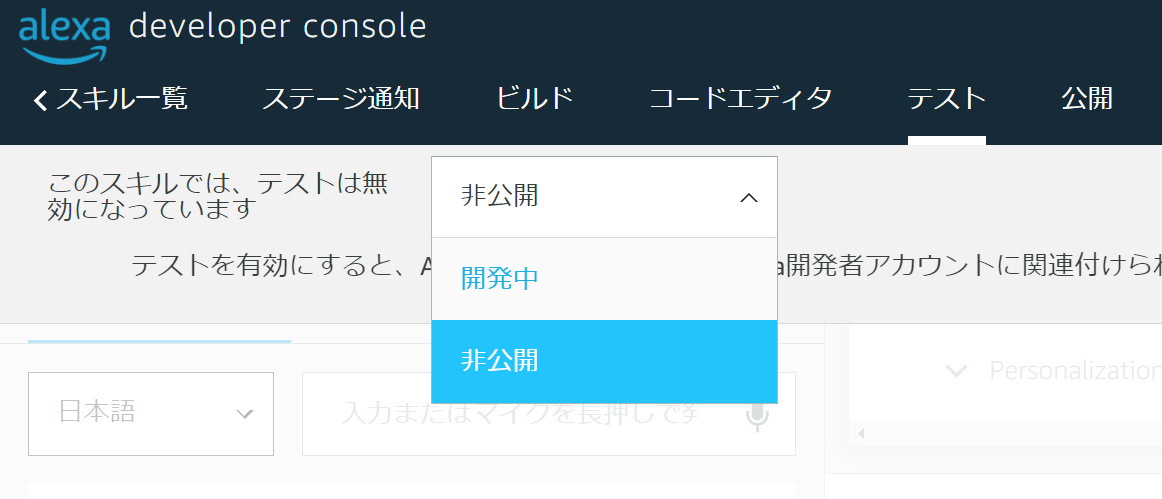Click 'developer console' title text
The height and width of the screenshot is (499, 1162).
[278, 27]
